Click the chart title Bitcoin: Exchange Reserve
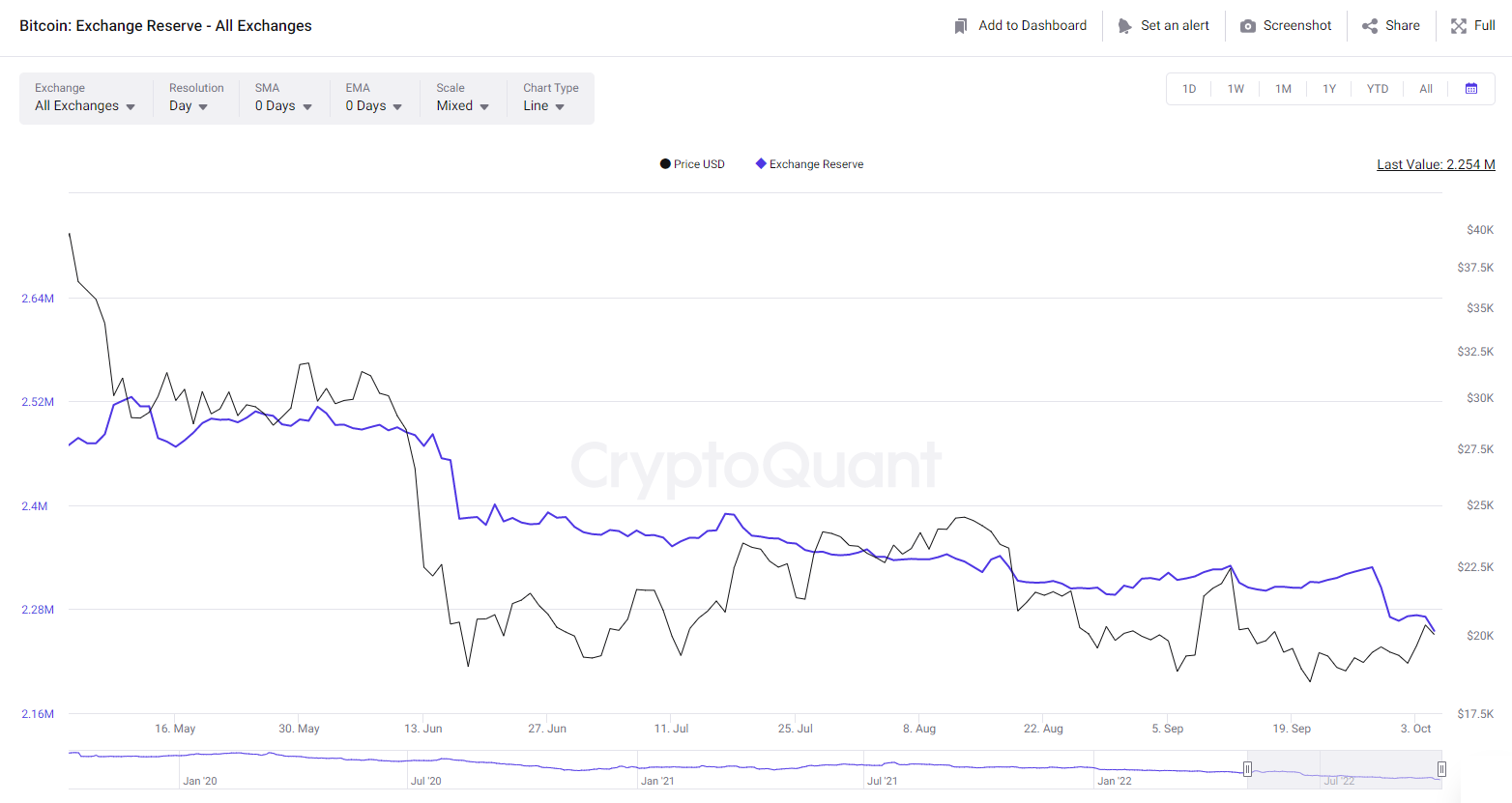1512x803 pixels. 165,26
